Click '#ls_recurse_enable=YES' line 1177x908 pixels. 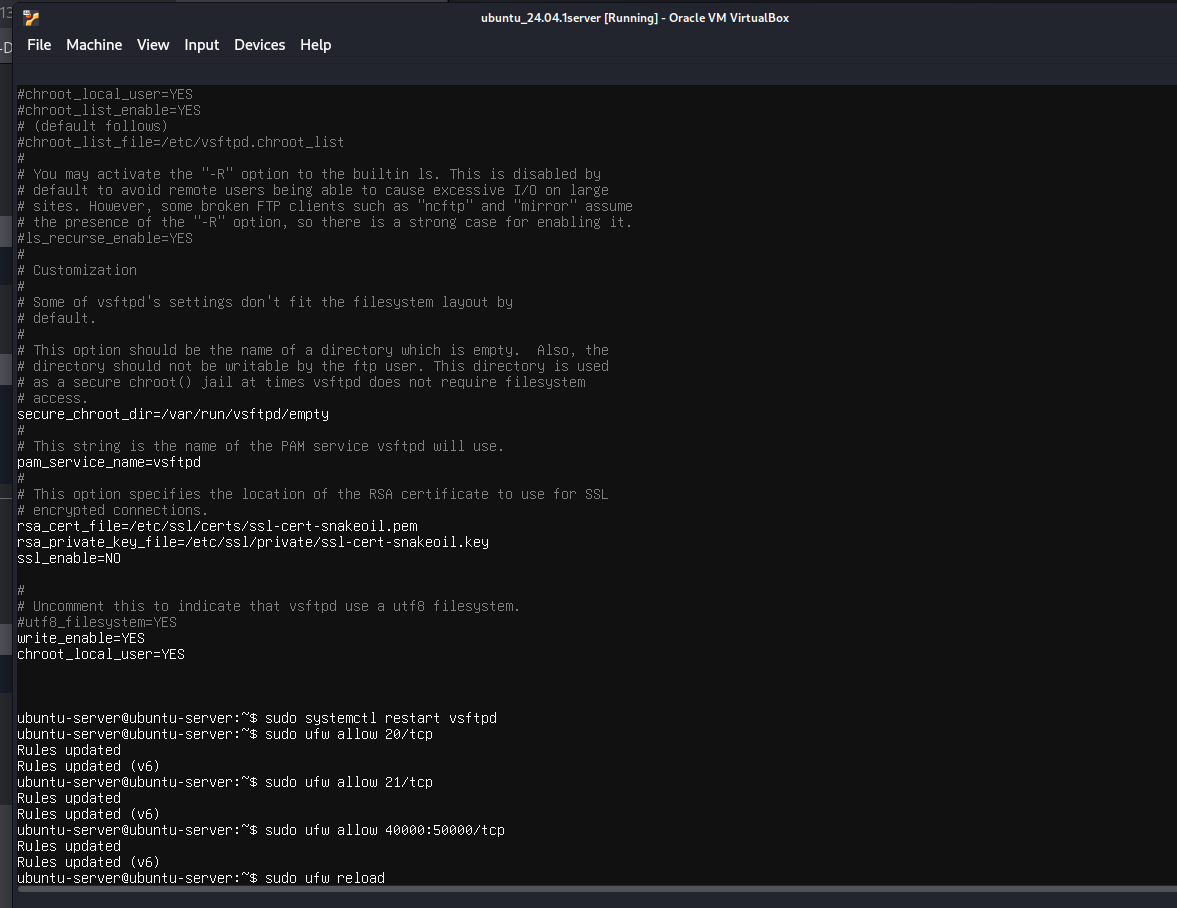coord(105,239)
